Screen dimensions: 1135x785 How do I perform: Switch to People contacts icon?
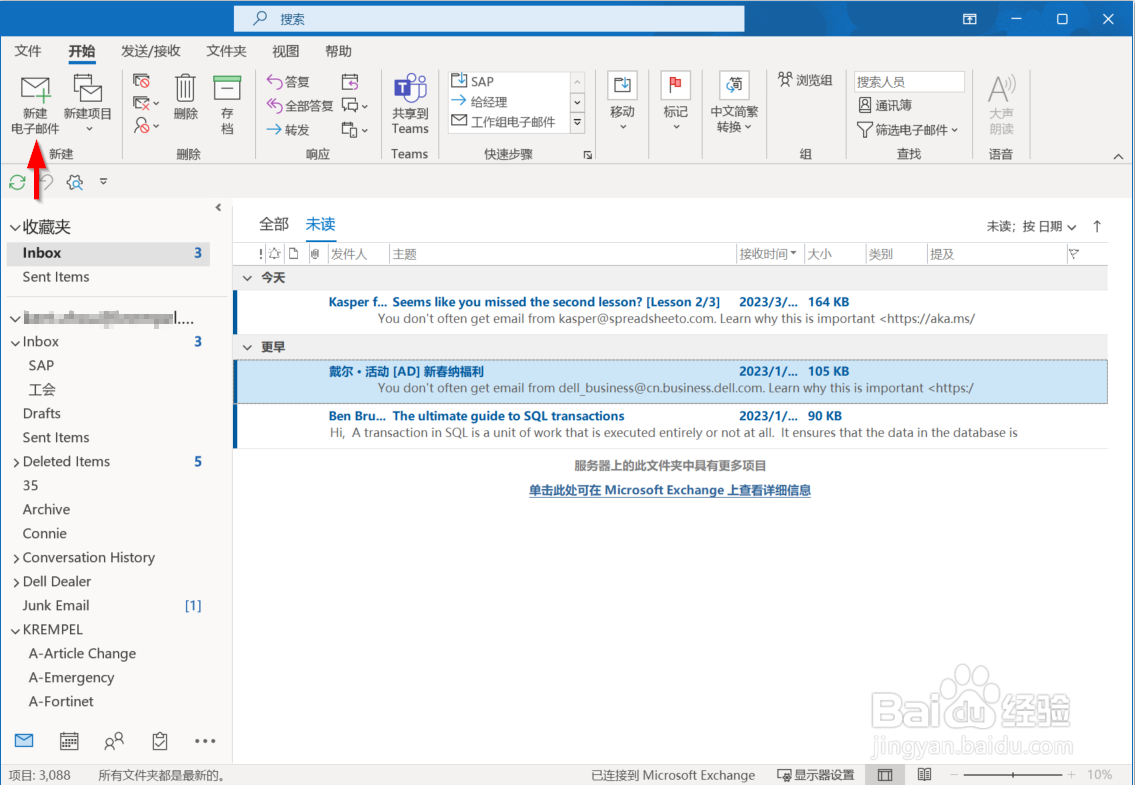(x=114, y=741)
